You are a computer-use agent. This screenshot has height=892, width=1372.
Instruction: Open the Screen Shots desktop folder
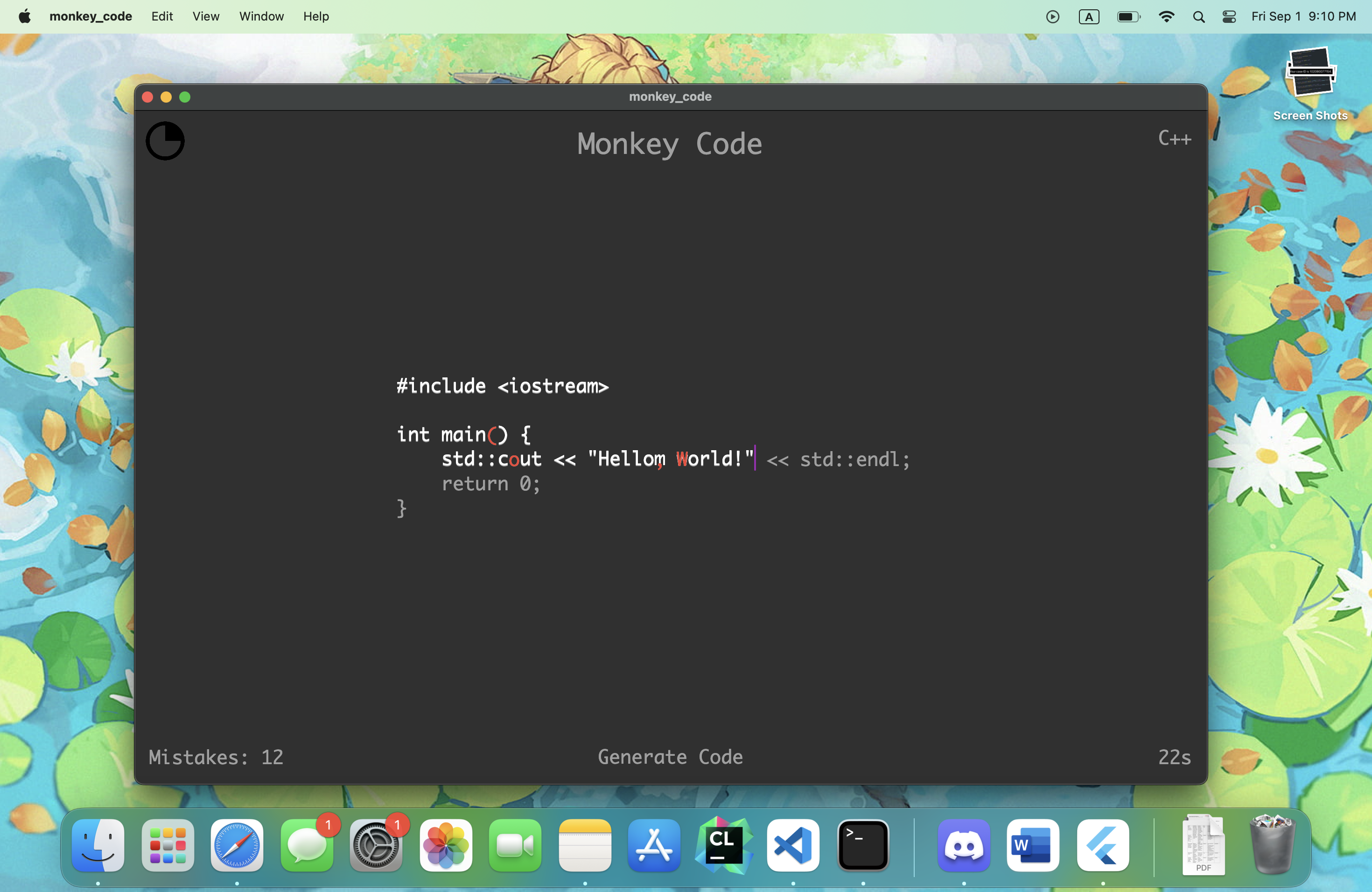1310,84
